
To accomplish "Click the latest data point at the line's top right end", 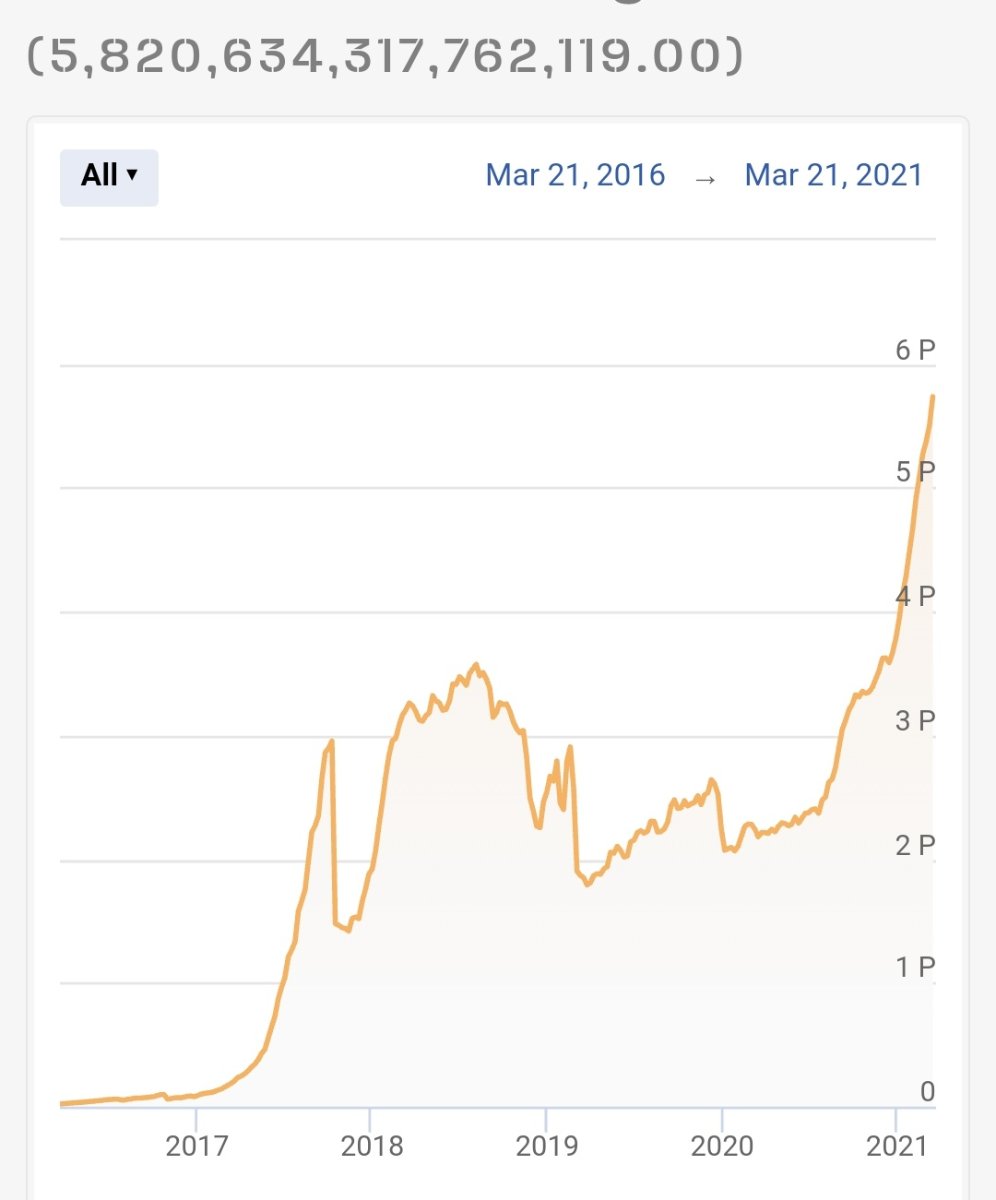I will [x=932, y=397].
